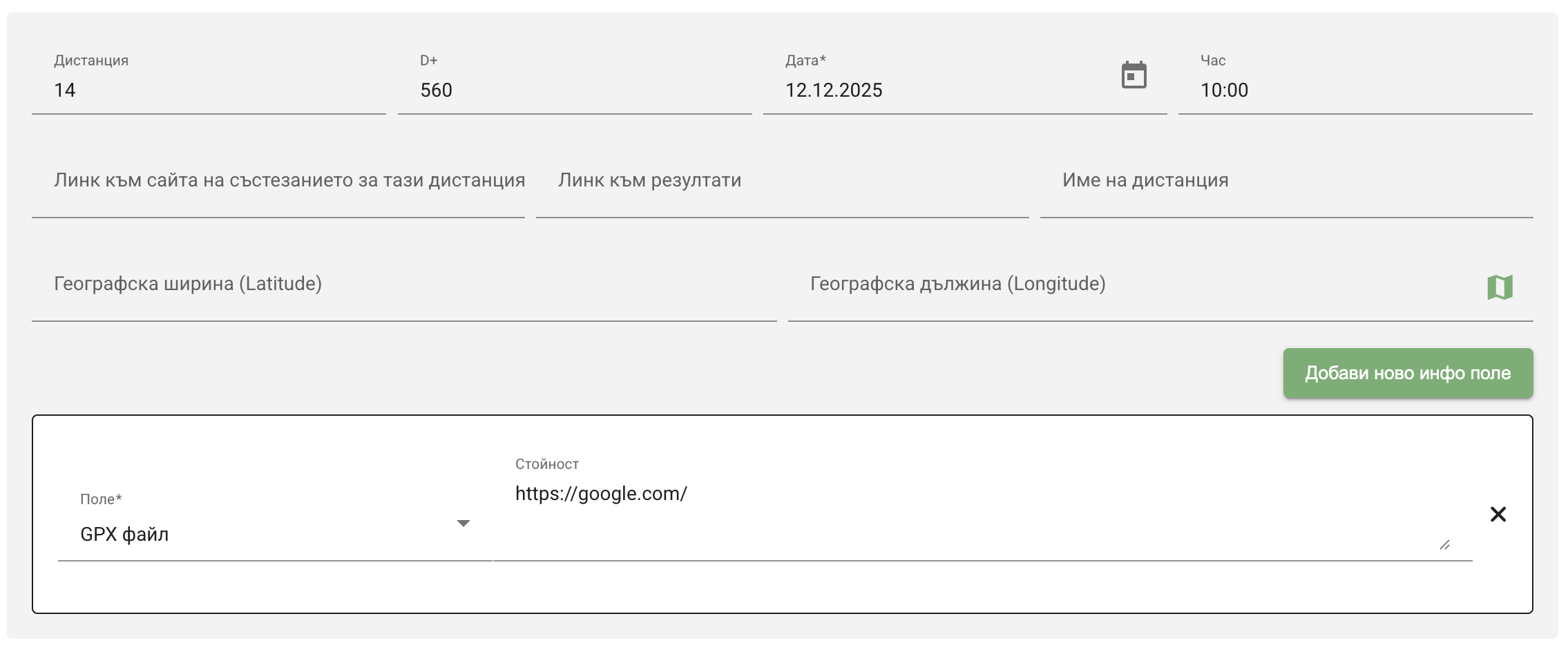The width and height of the screenshot is (1568, 652).
Task: Click the Добави ново инфо поле button
Action: [1407, 374]
